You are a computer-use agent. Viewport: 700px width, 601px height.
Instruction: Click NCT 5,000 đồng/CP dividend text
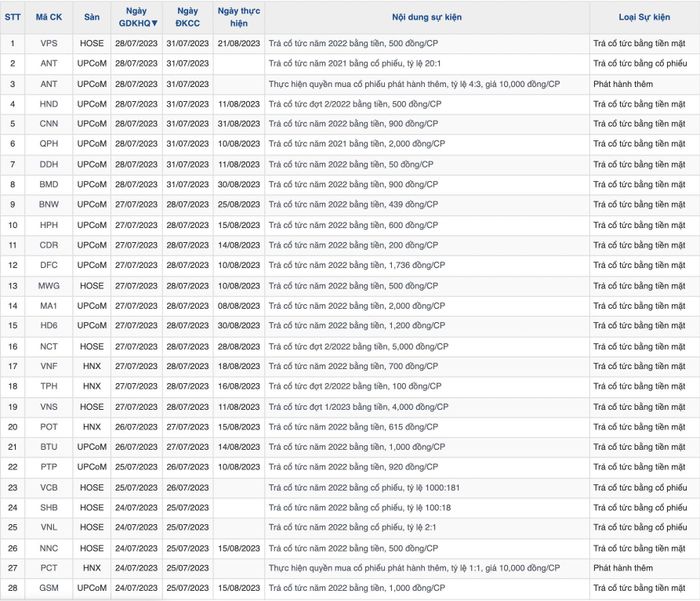click(x=358, y=346)
